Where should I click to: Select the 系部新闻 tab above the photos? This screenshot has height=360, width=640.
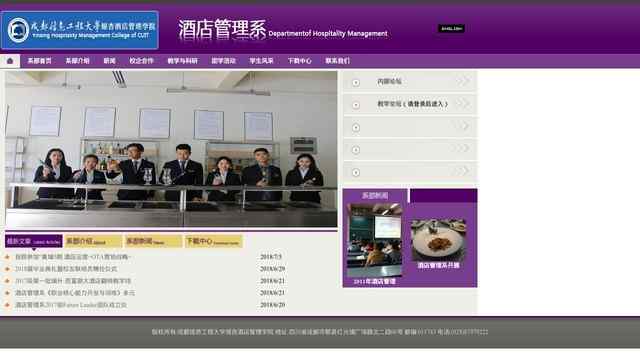375,196
